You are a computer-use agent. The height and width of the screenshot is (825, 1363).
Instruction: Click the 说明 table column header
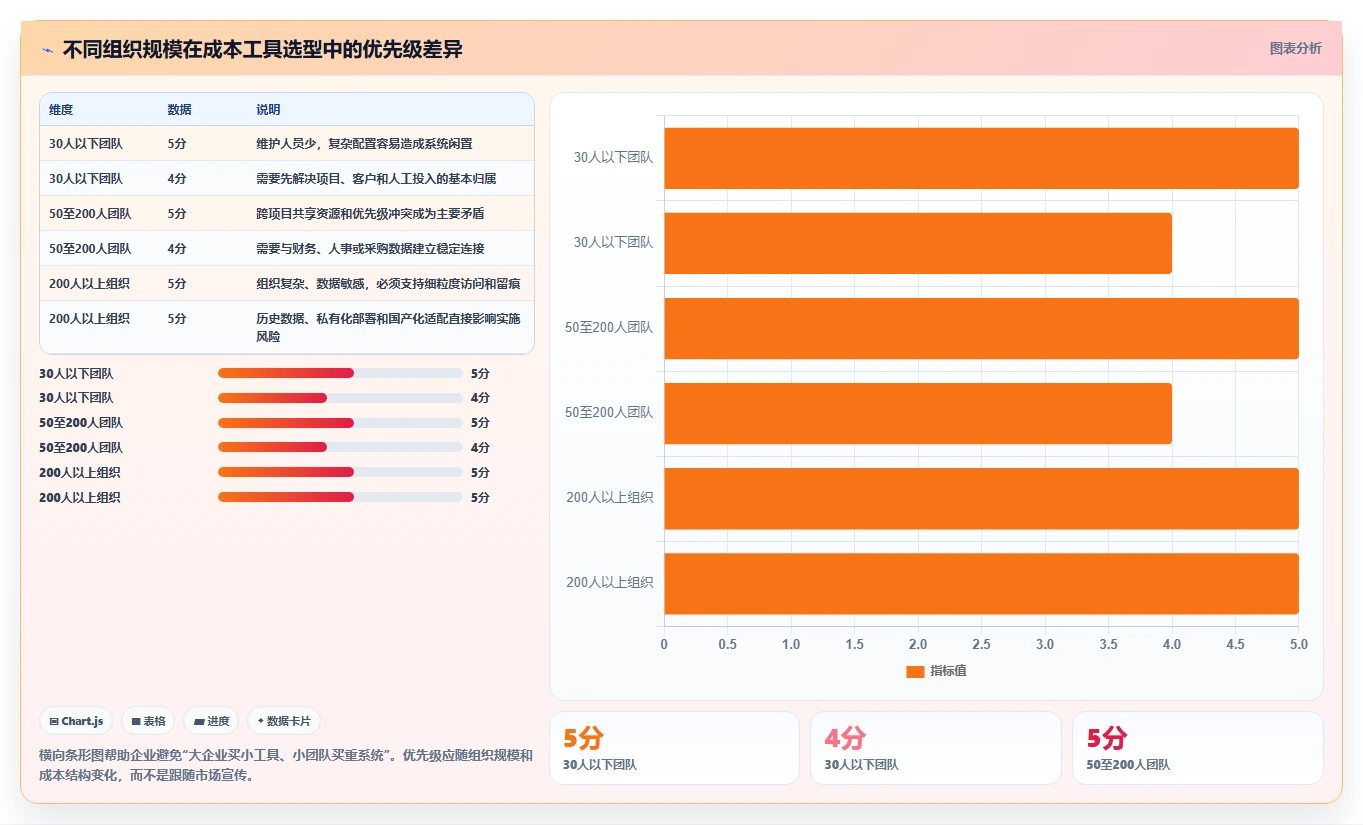pyautogui.click(x=268, y=109)
